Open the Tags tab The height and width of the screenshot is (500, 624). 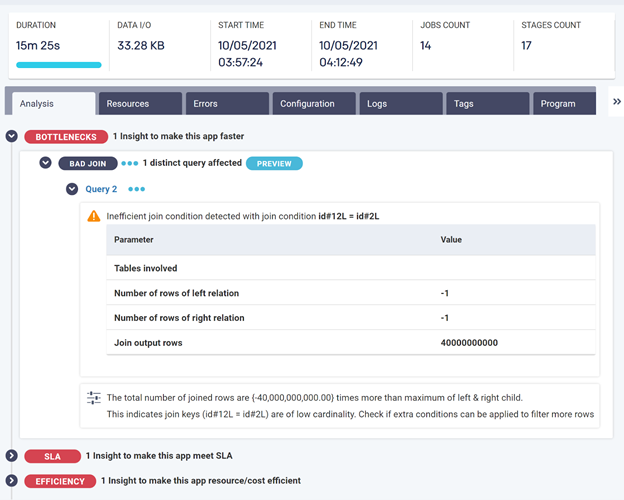(x=488, y=104)
